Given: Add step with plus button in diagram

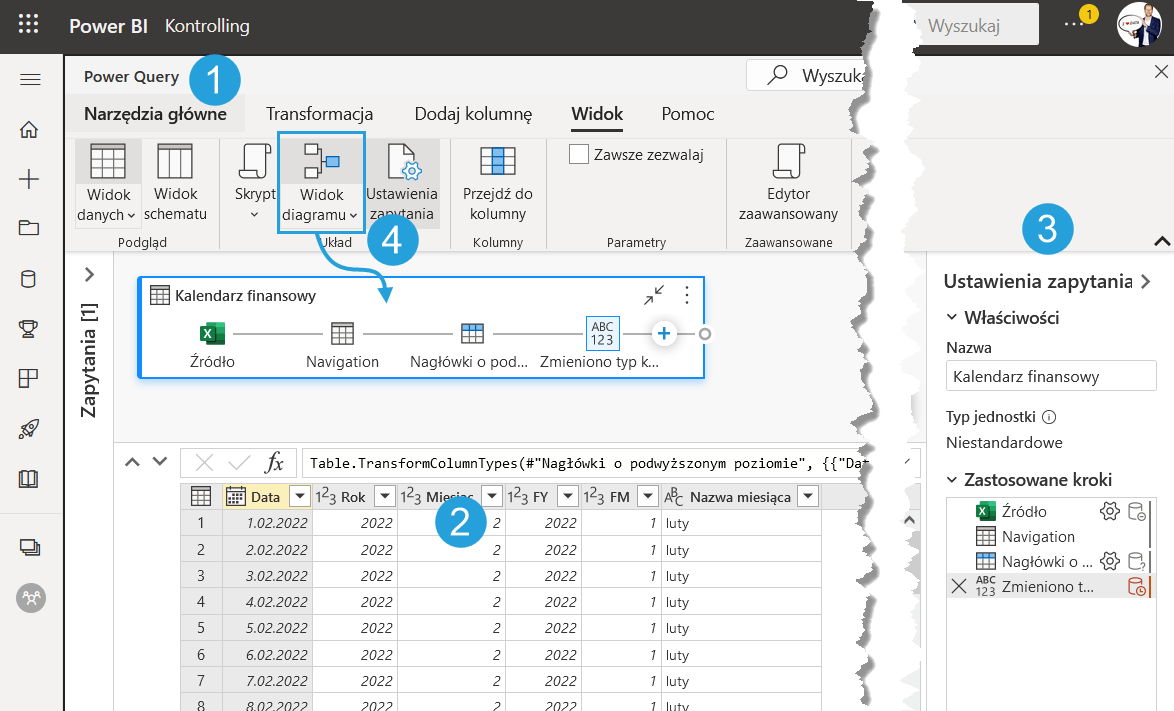Looking at the screenshot, I should (665, 334).
